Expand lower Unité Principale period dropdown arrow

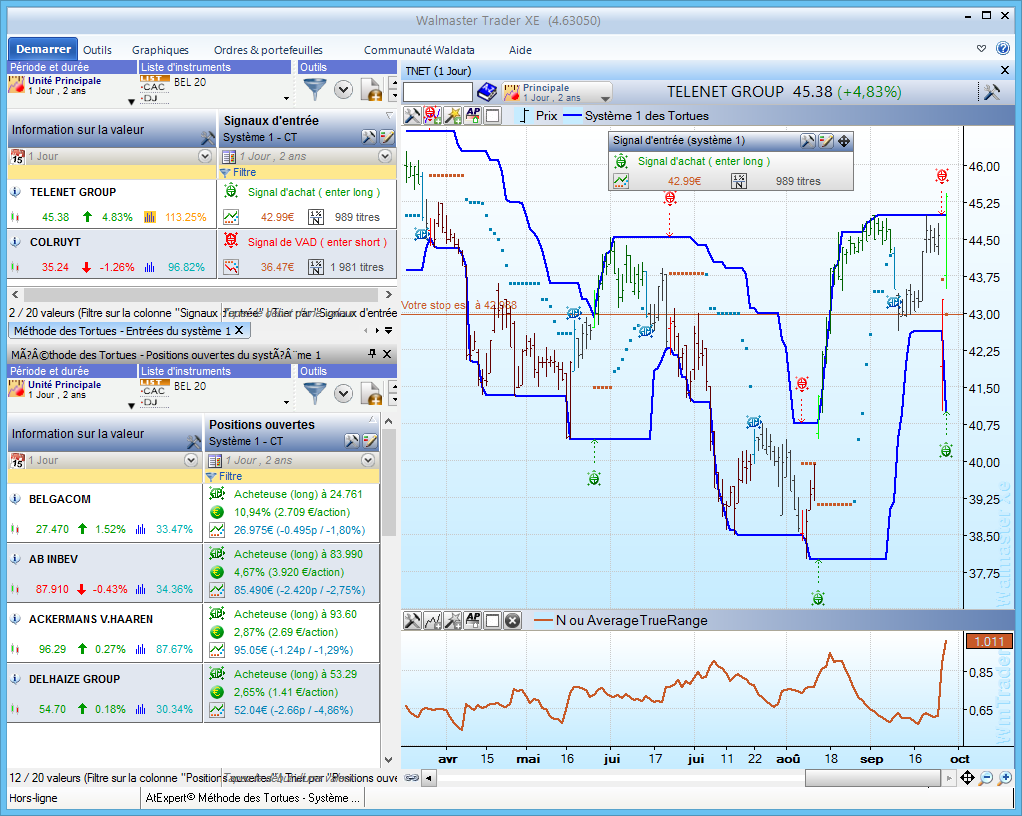[x=131, y=405]
